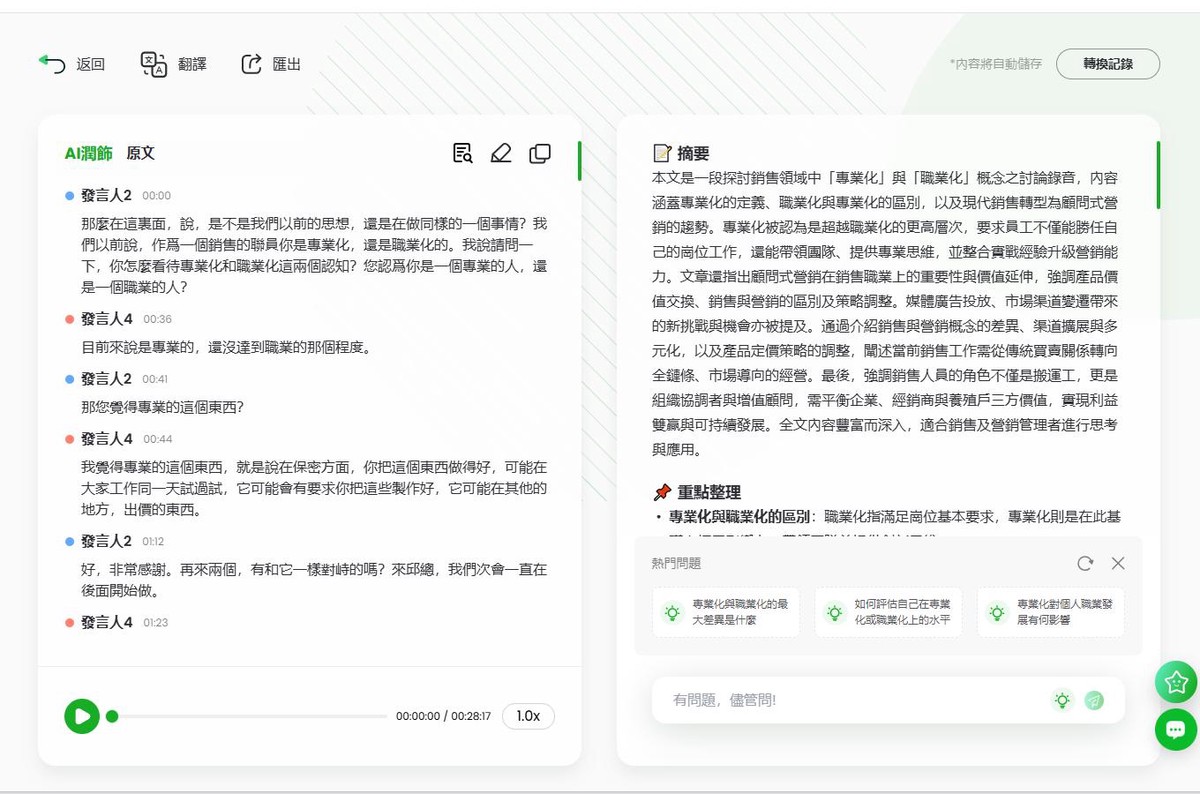1200x794 pixels.
Task: Open the 轉換記錄 button
Action: coord(1108,63)
